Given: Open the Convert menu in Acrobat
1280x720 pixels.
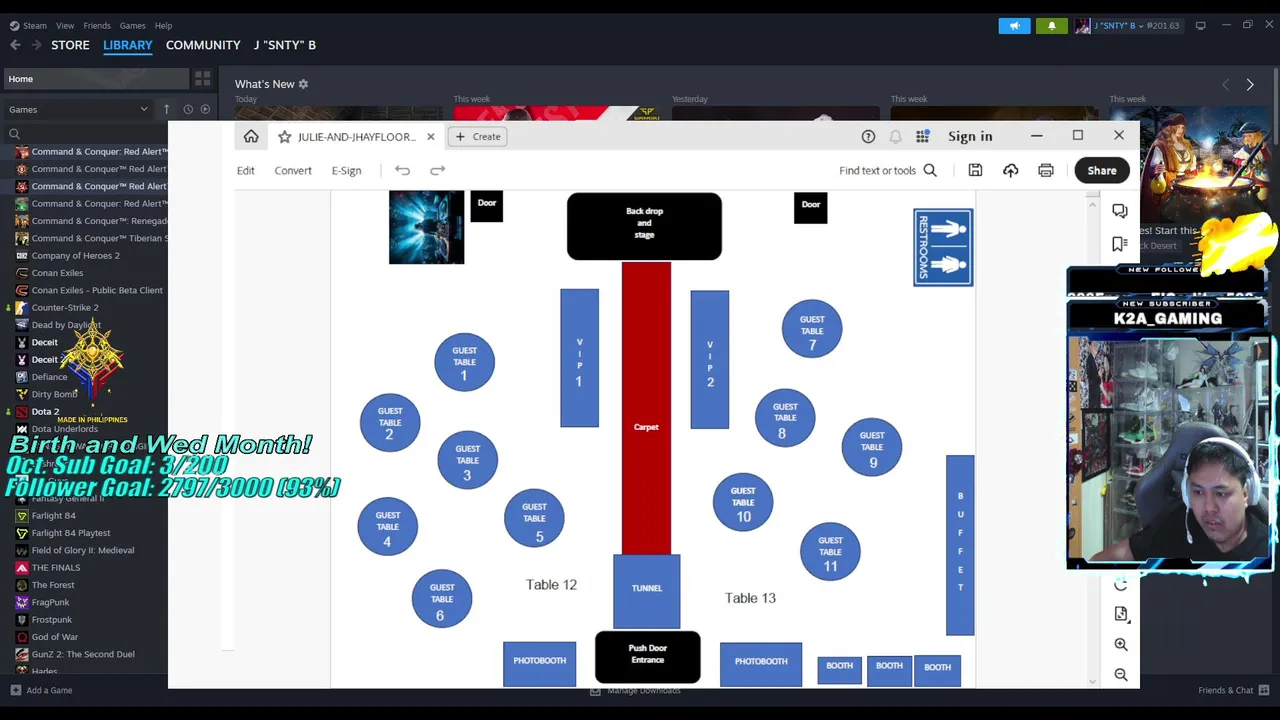Looking at the screenshot, I should (x=293, y=170).
